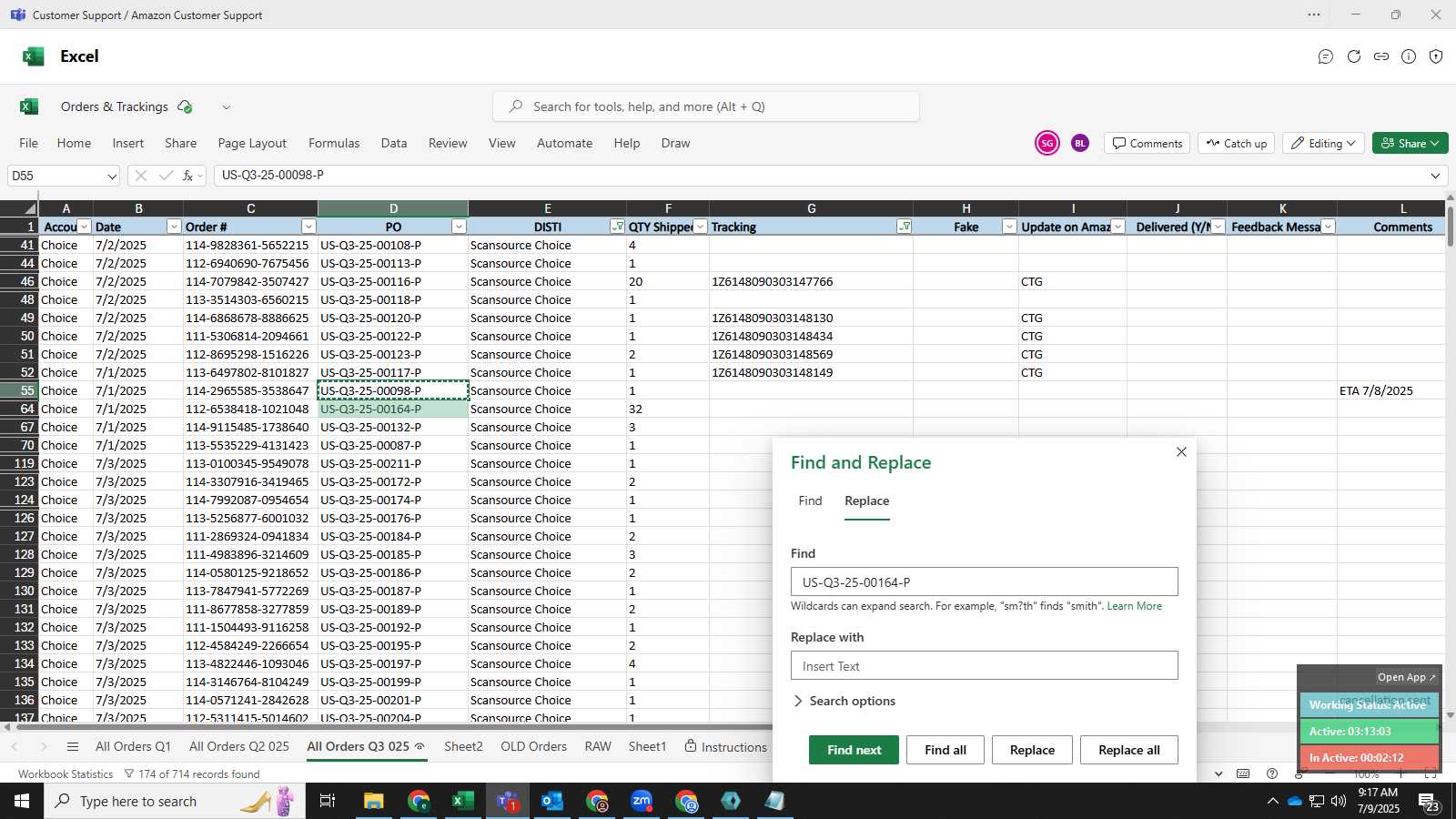Click the Find all button
Image resolution: width=1456 pixels, height=819 pixels.
945,750
